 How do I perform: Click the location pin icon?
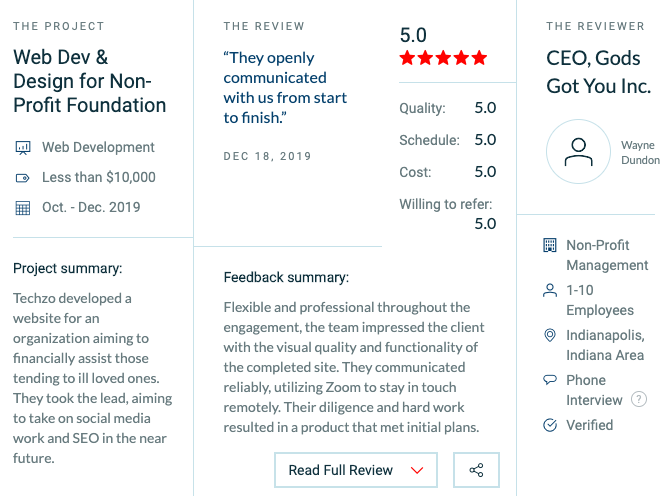[550, 335]
